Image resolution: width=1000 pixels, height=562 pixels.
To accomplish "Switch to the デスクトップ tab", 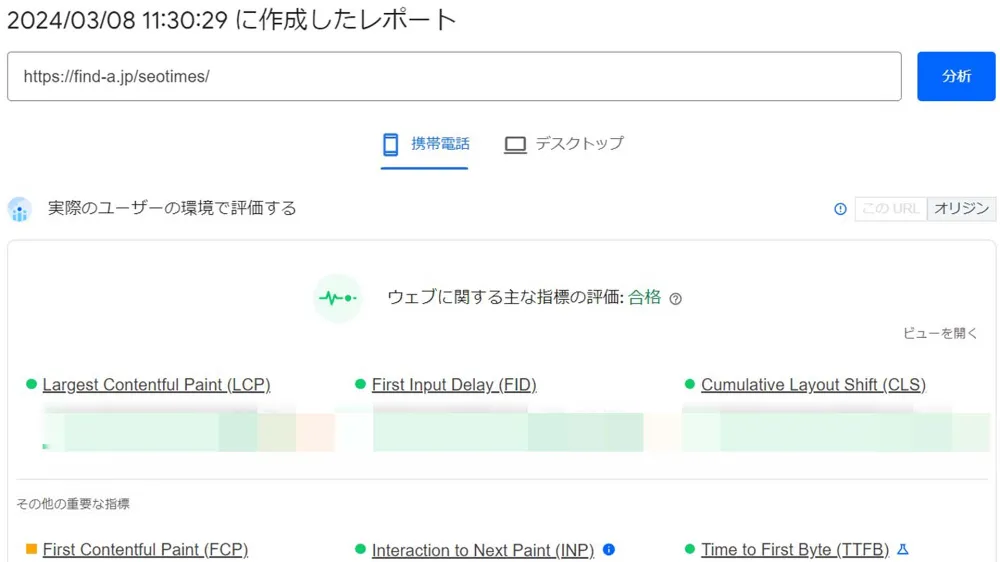I will [564, 144].
